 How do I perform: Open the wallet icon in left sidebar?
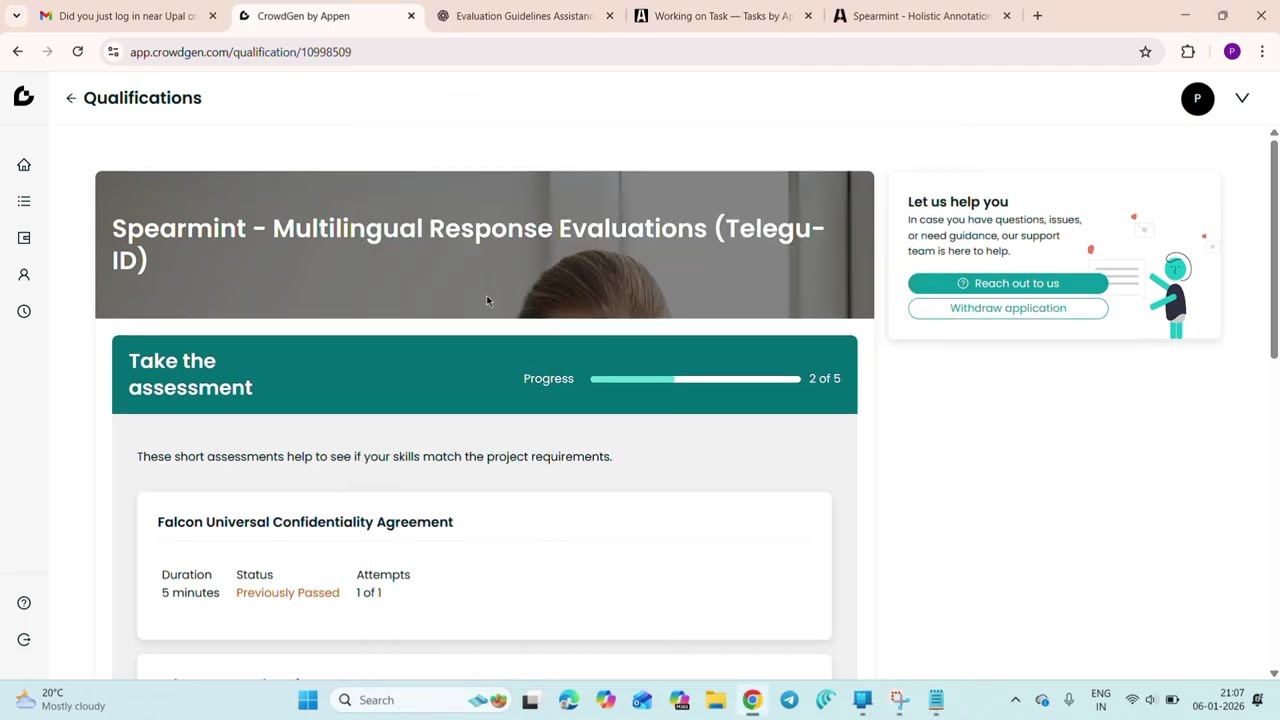(24, 238)
